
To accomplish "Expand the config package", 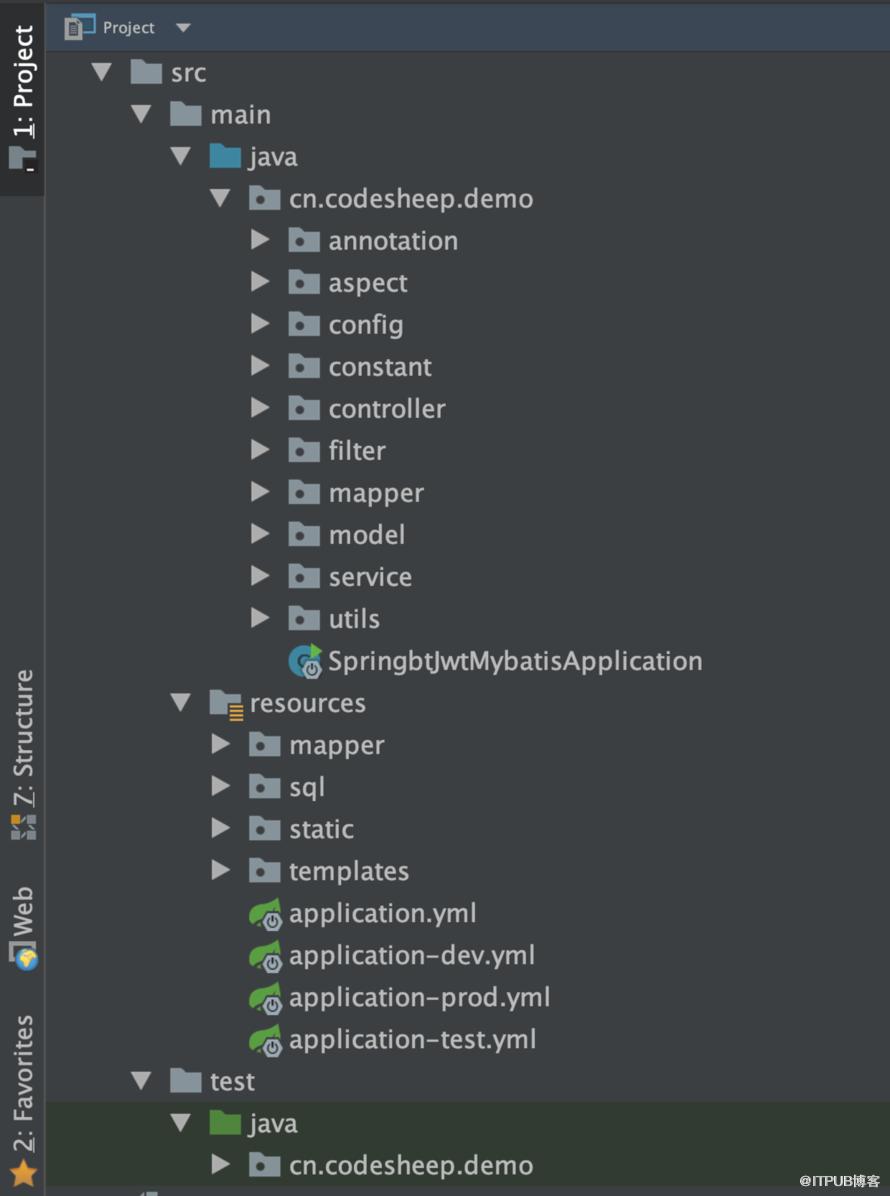I will tap(260, 324).
